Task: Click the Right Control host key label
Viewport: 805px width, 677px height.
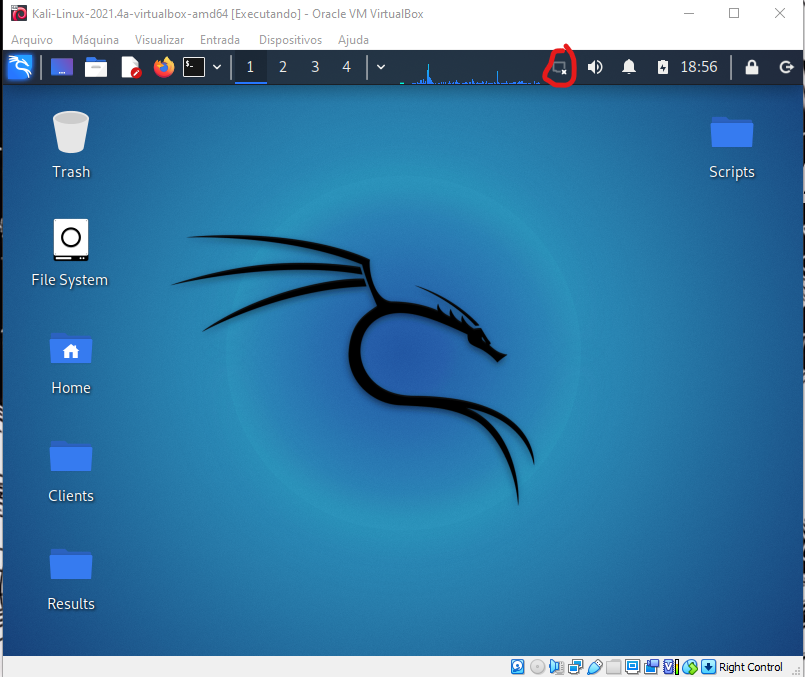Action: (751, 667)
